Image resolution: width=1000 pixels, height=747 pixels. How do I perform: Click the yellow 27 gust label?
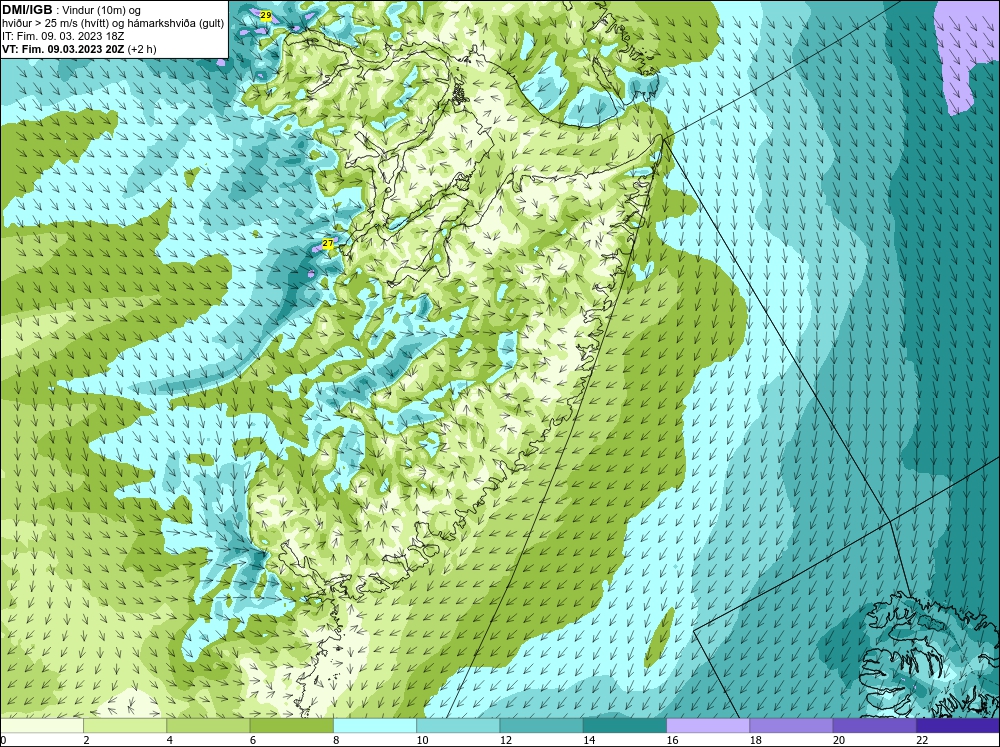328,244
